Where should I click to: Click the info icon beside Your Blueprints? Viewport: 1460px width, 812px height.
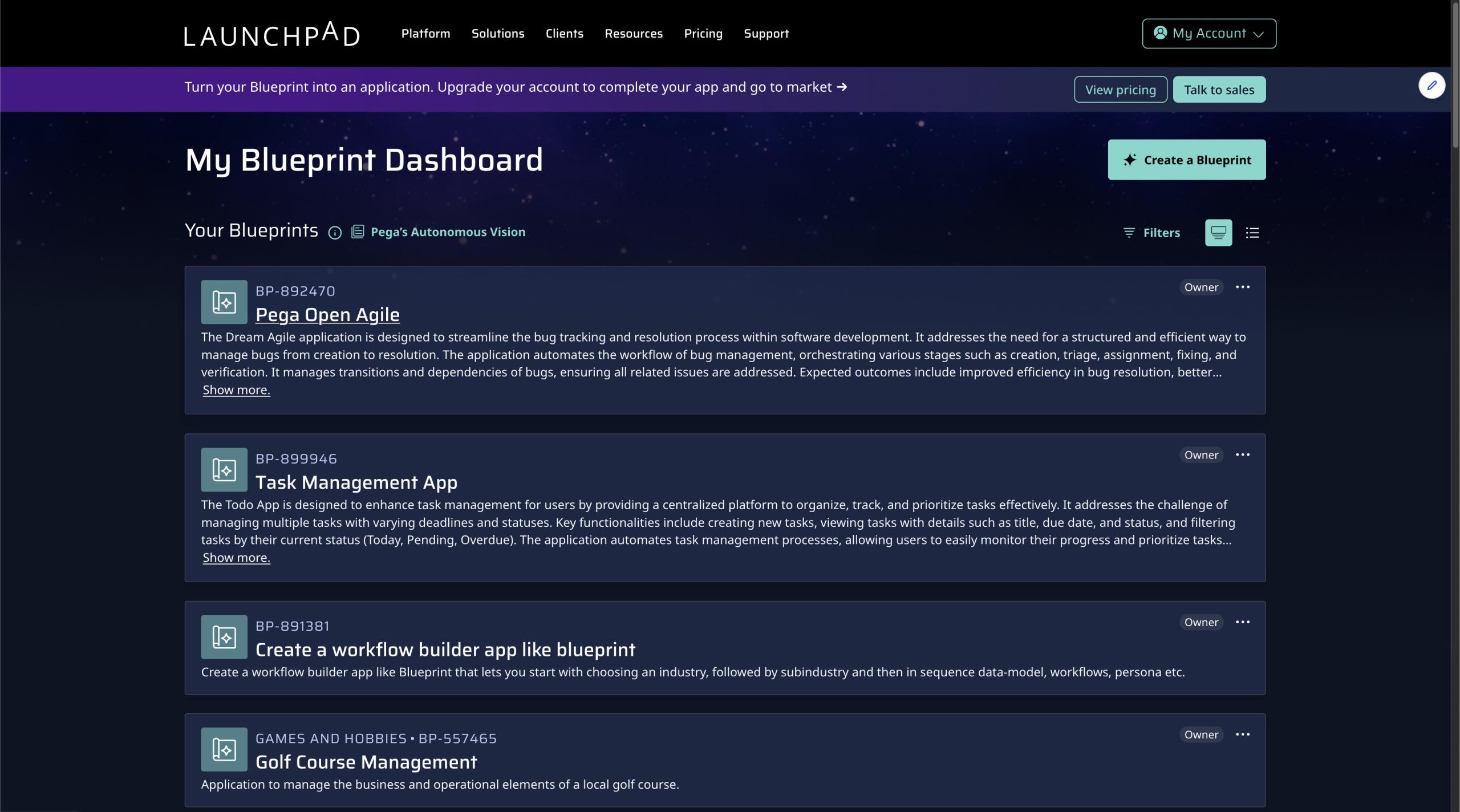click(335, 233)
